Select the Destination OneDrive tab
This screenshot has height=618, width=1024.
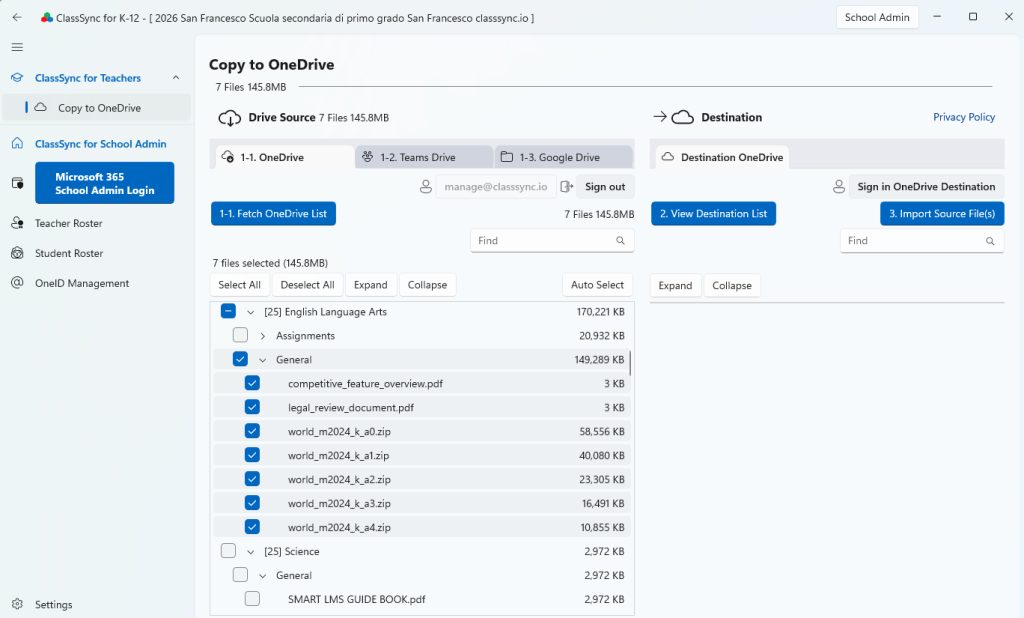(x=722, y=157)
